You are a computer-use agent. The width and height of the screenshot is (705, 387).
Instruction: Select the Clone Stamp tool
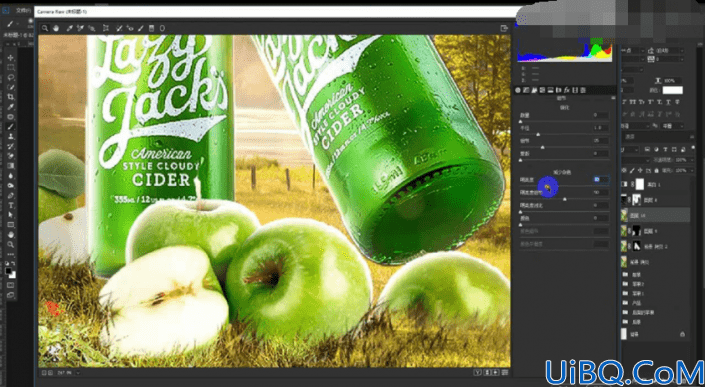click(x=11, y=137)
